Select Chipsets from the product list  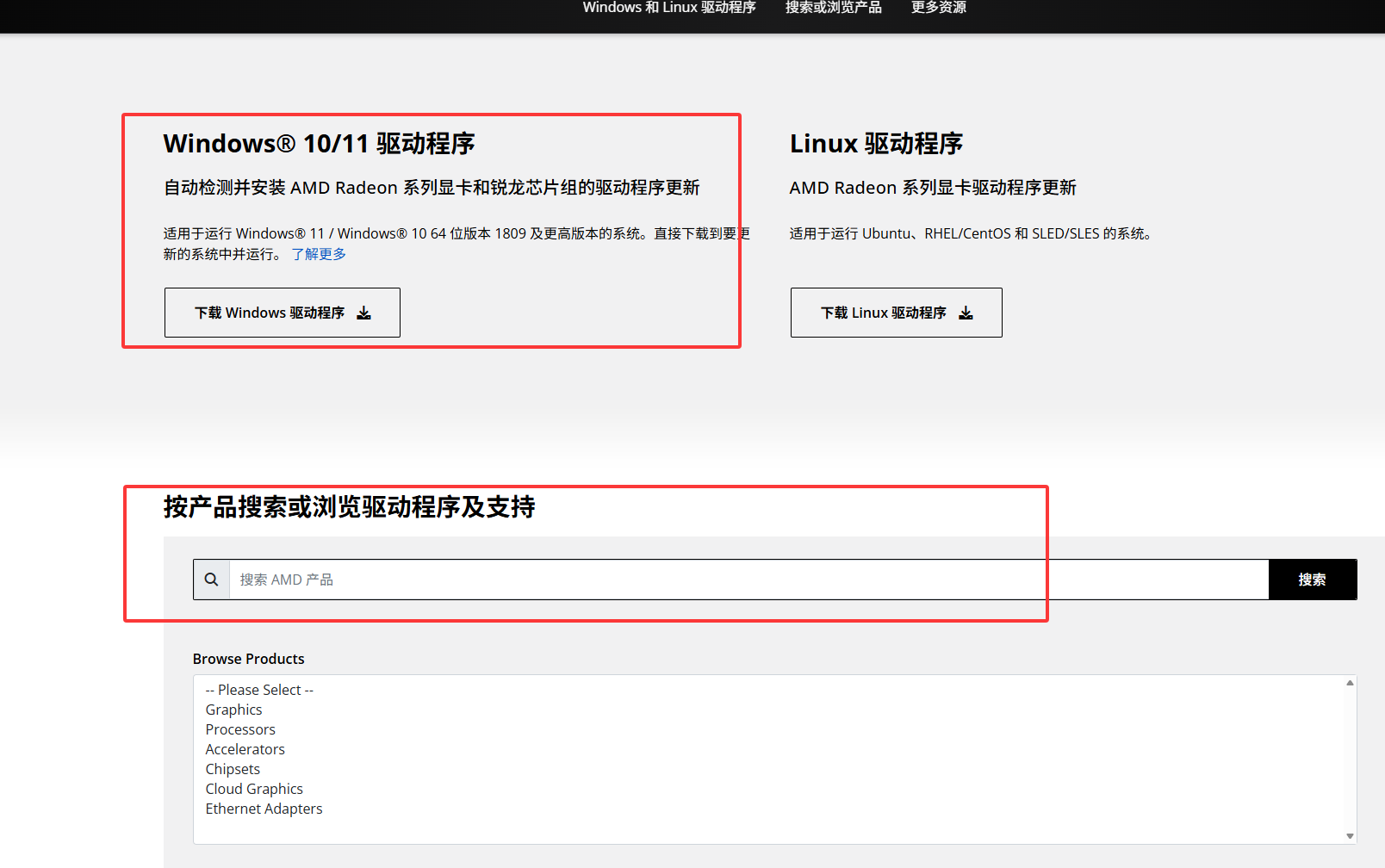click(x=233, y=769)
